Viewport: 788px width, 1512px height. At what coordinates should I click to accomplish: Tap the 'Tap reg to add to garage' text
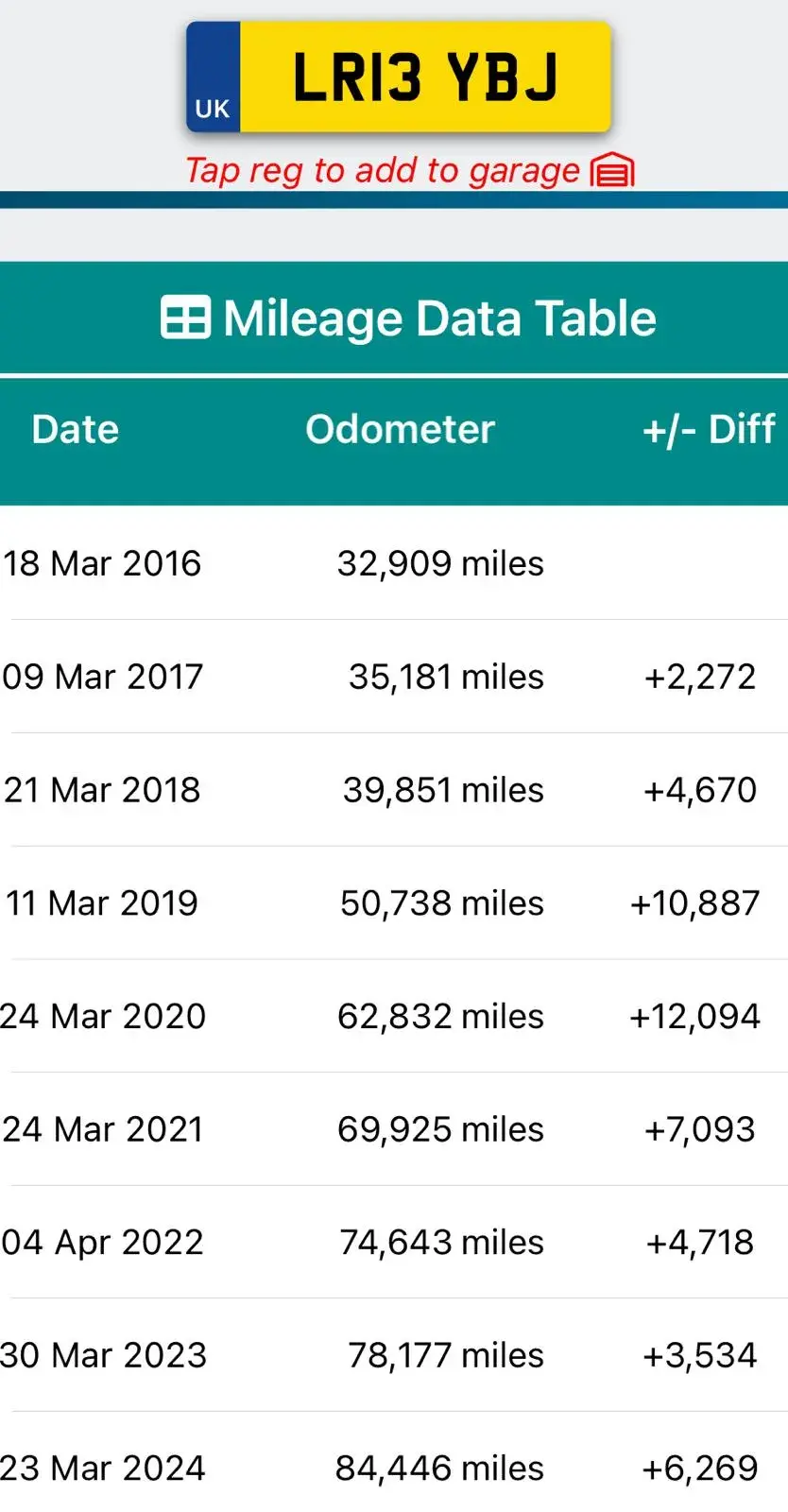(x=382, y=171)
